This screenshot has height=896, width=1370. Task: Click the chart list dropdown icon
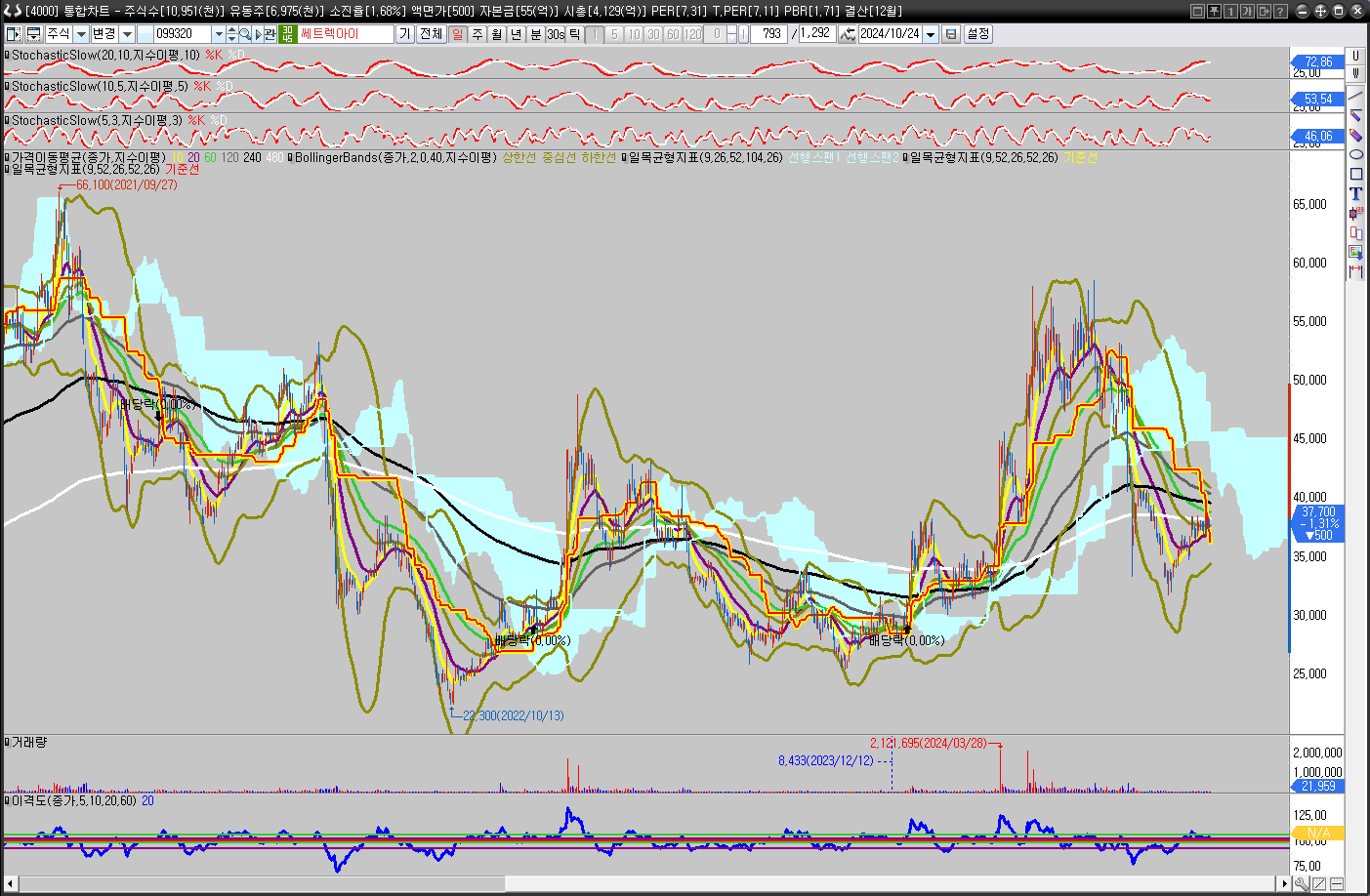click(x=33, y=34)
